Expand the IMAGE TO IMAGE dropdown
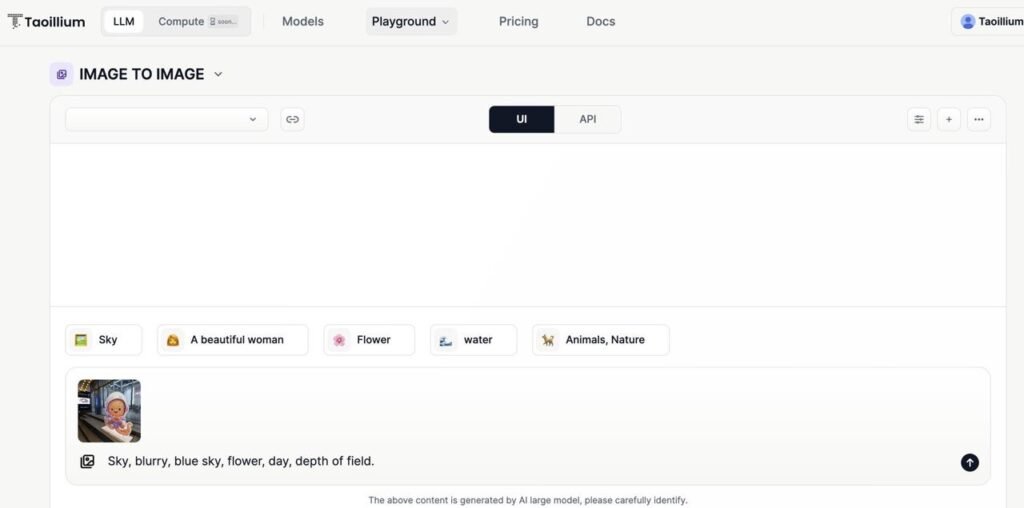The height and width of the screenshot is (508, 1024). (218, 74)
